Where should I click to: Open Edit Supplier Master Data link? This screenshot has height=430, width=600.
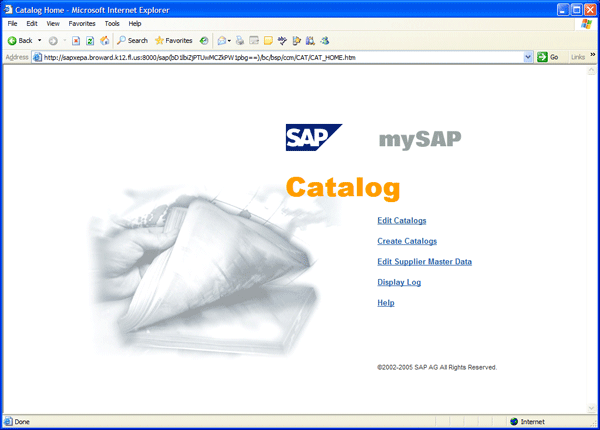424,262
